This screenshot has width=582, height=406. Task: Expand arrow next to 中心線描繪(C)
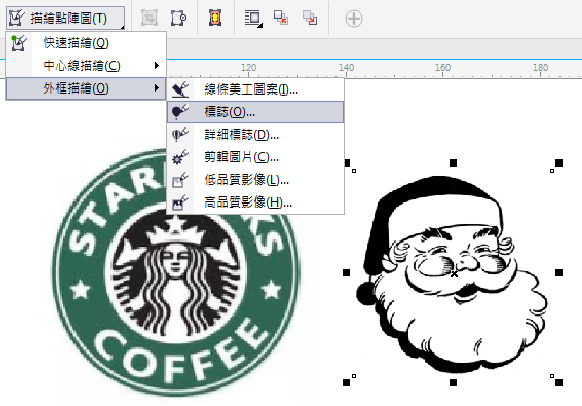pyautogui.click(x=157, y=66)
